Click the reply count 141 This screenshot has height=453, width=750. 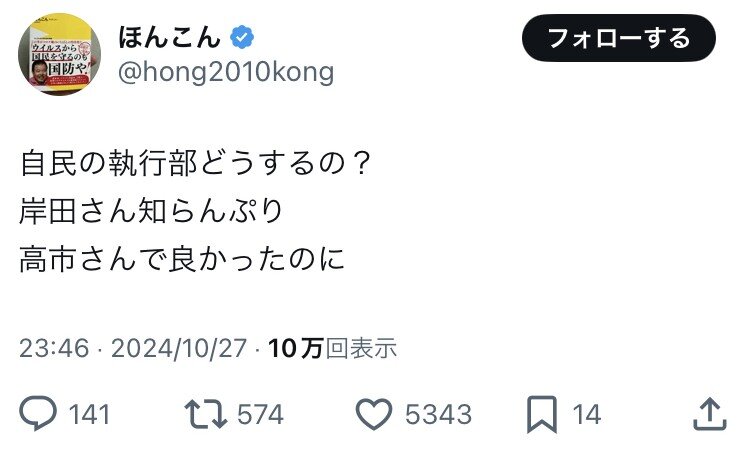click(x=89, y=414)
